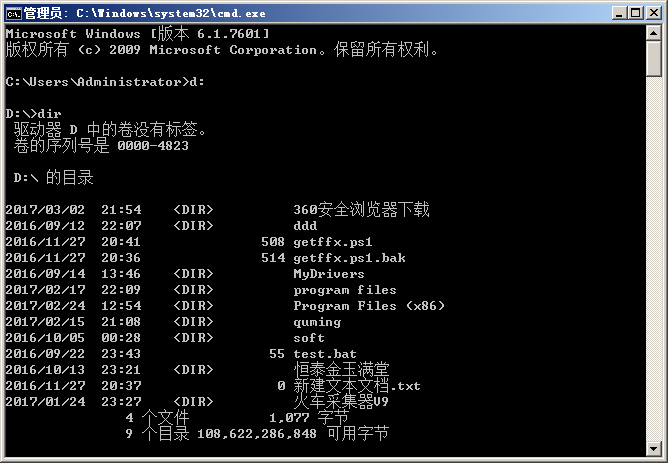Click the getffx.ps1 file name

point(333,242)
